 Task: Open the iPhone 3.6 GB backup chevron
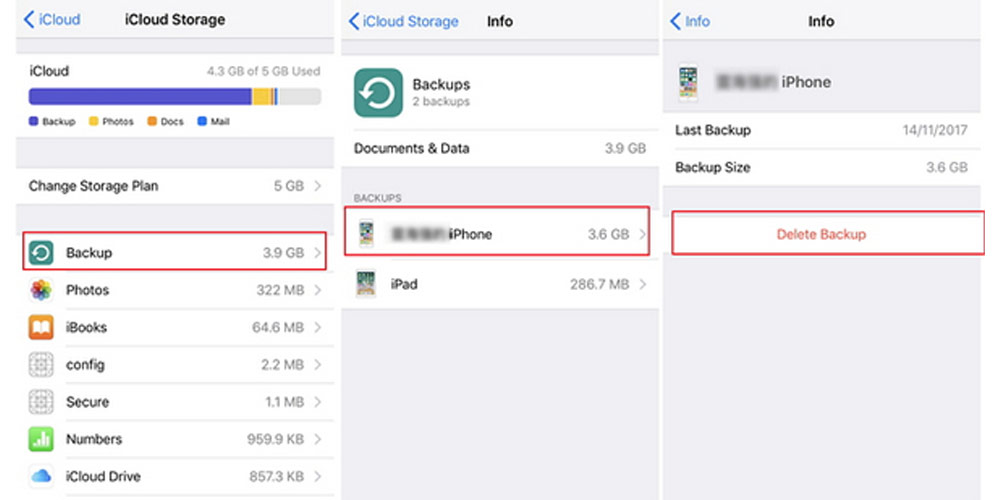(x=642, y=234)
